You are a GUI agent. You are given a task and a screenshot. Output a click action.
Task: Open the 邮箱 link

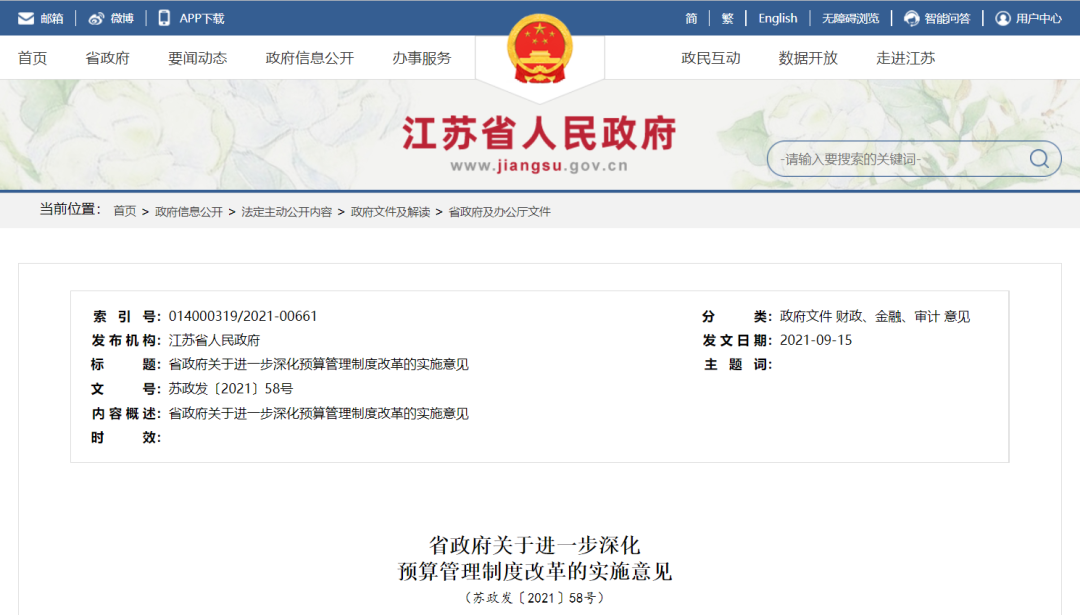point(52,19)
